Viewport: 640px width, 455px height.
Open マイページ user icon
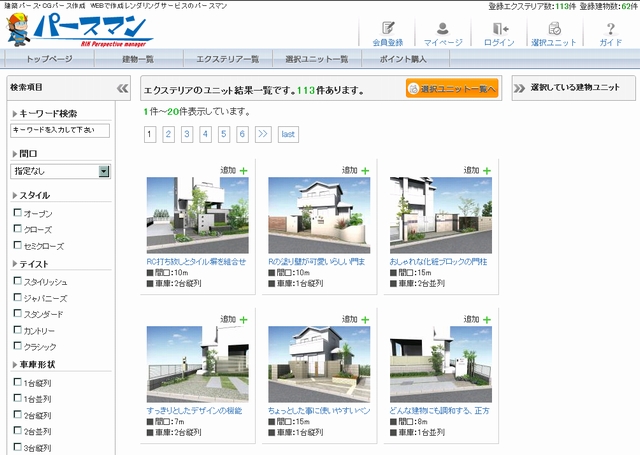click(x=443, y=33)
